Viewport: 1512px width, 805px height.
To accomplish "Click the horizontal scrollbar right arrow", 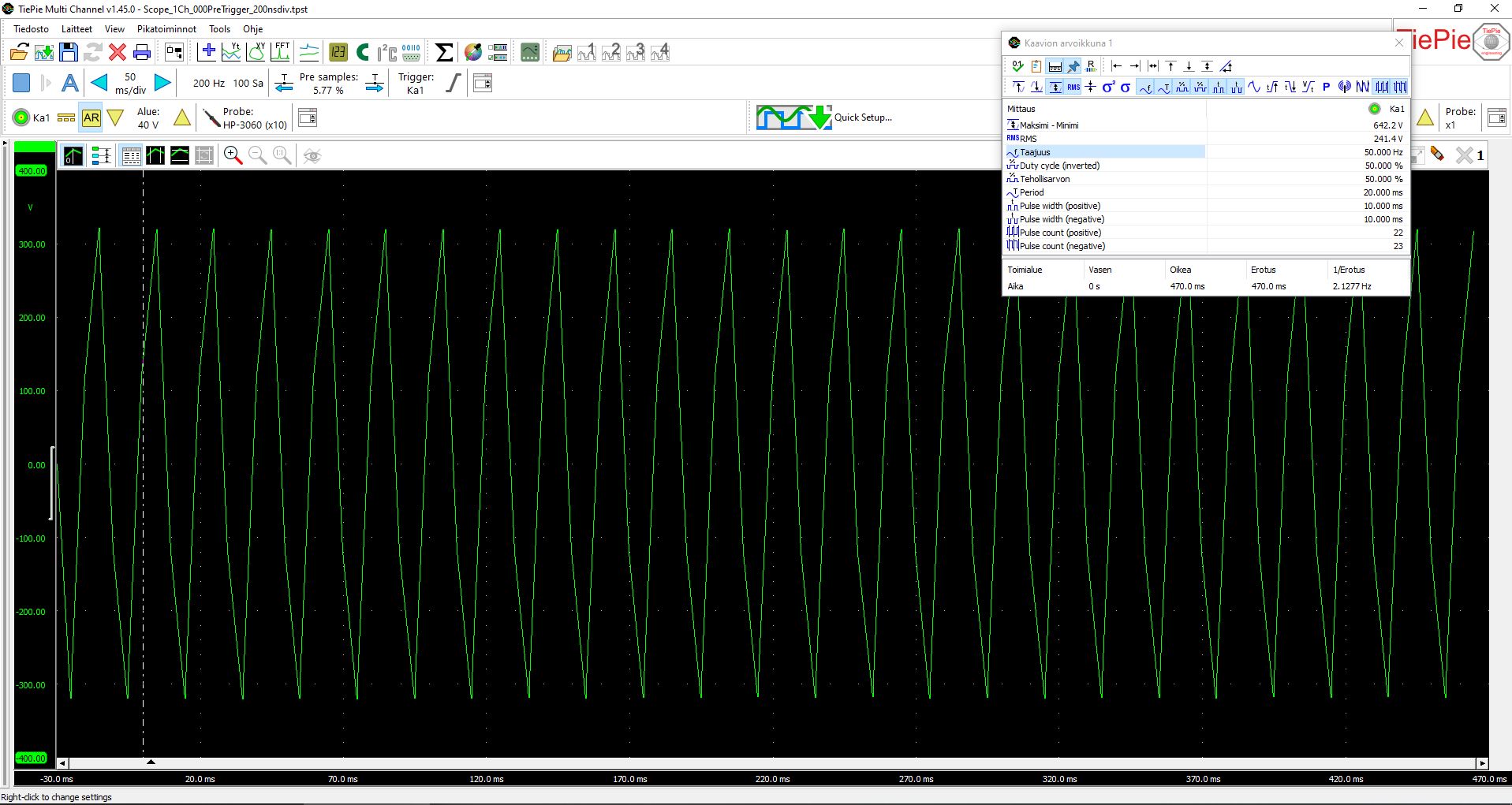I will coord(1482,763).
